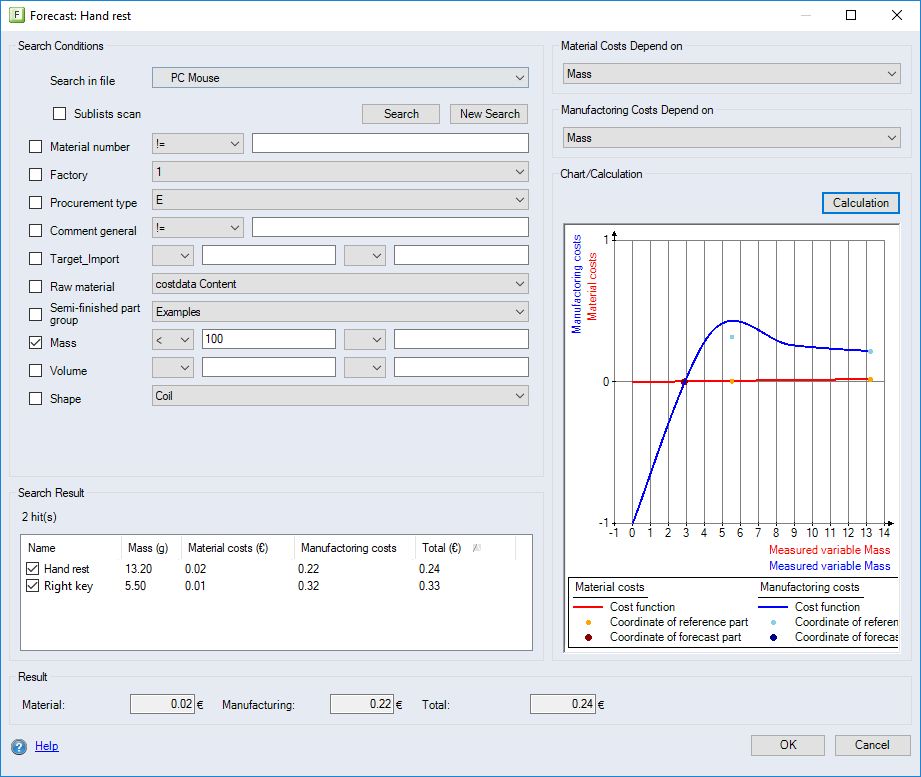Select the Hand rest row name
The width and height of the screenshot is (921, 777).
coord(66,569)
